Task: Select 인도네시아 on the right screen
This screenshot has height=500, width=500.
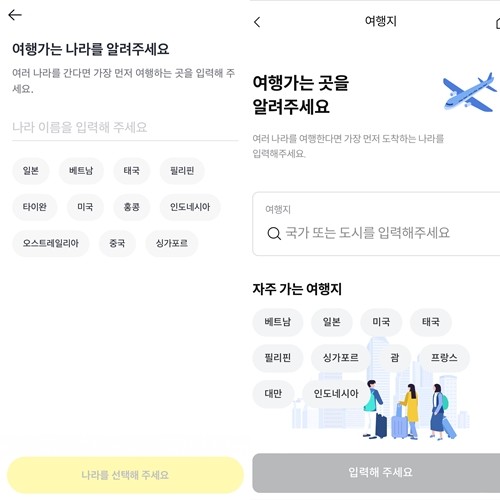Action: 336,394
